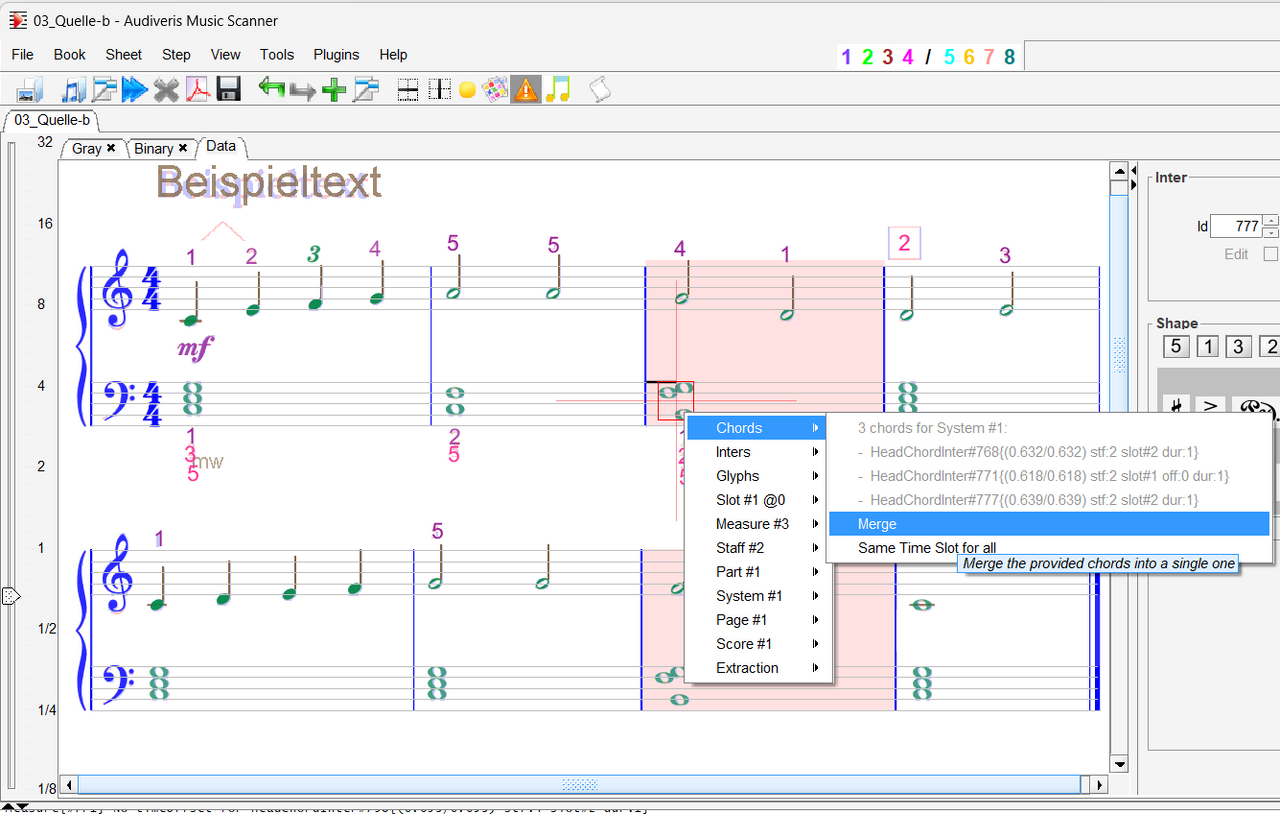Image resolution: width=1280 pixels, height=814 pixels.
Task: Close the Gray tab
Action: (111, 148)
